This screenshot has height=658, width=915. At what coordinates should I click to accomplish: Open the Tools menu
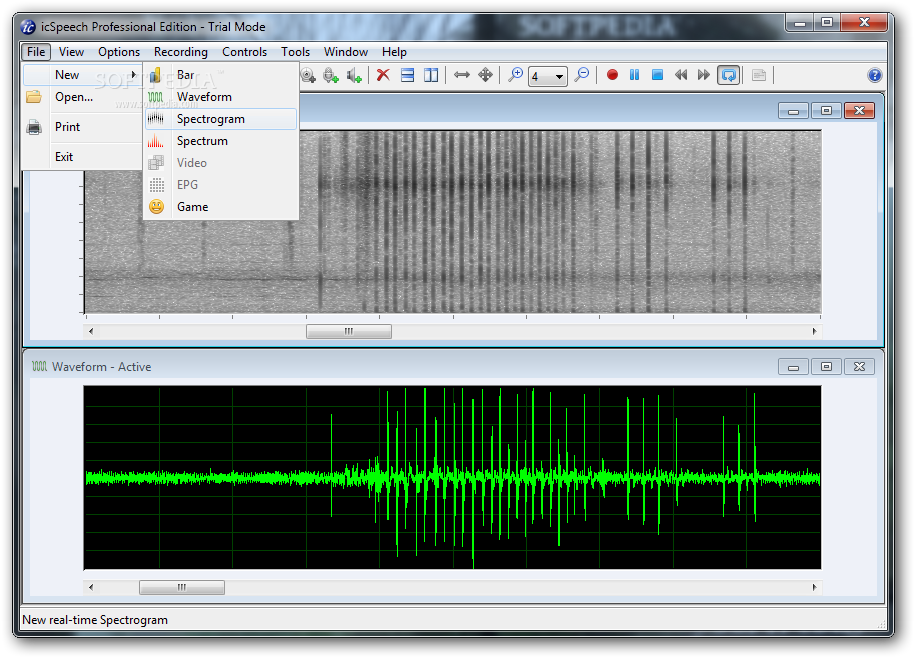(295, 52)
